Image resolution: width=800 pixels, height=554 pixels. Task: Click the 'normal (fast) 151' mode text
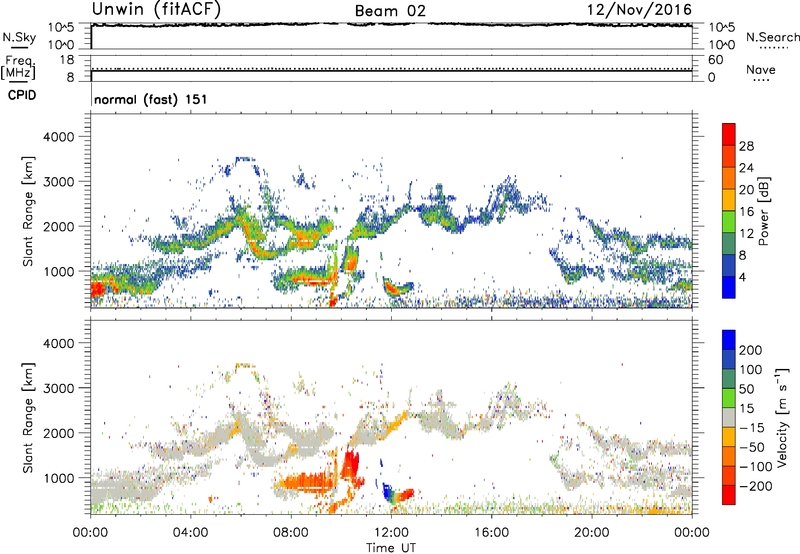pos(151,99)
